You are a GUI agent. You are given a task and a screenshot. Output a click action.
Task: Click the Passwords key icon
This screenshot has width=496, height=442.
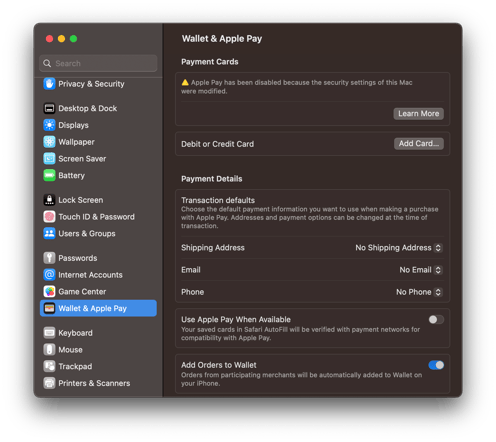pyautogui.click(x=49, y=258)
